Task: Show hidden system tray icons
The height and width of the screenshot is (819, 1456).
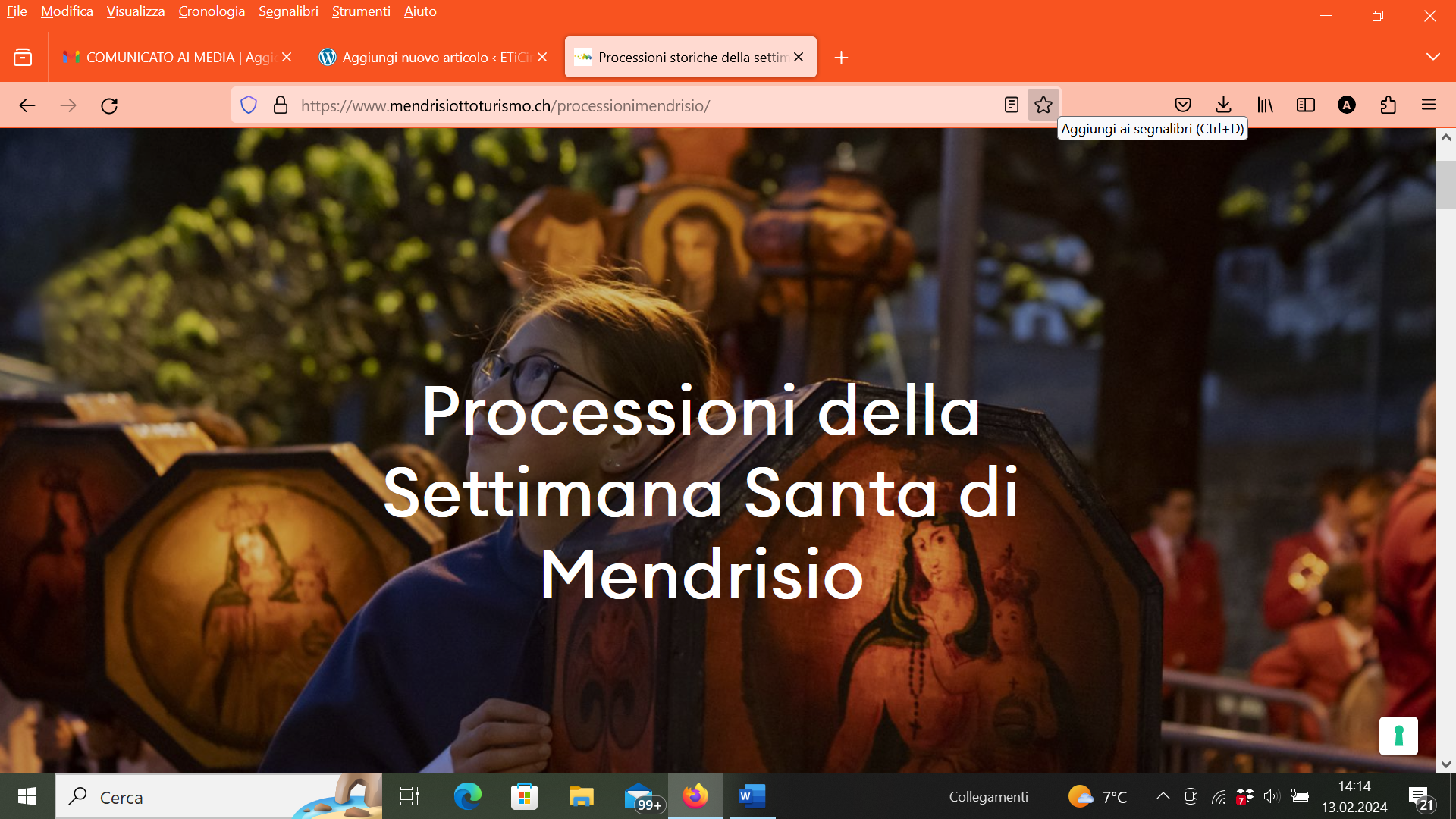Action: 1163,796
